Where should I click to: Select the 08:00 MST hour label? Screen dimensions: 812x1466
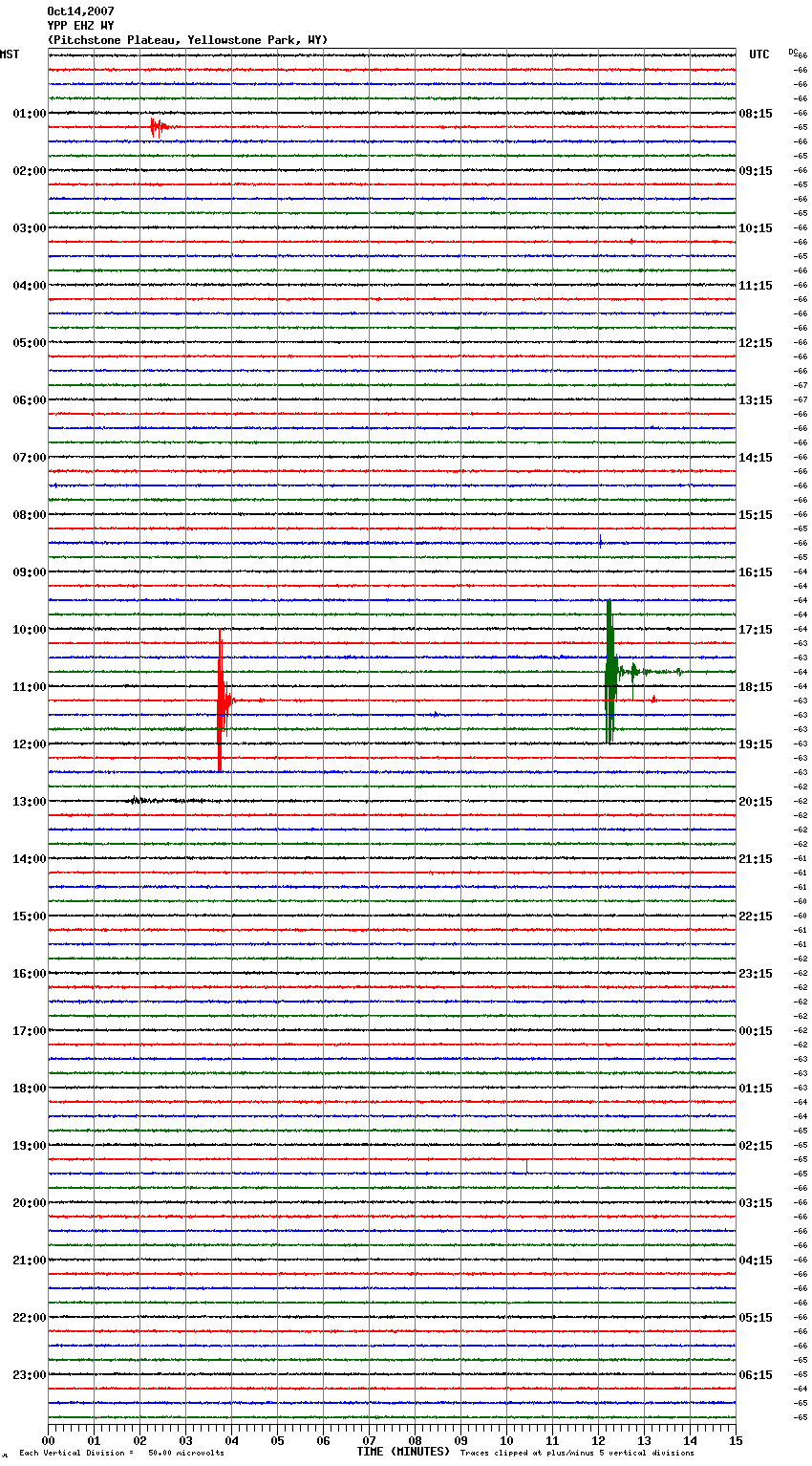pyautogui.click(x=29, y=515)
